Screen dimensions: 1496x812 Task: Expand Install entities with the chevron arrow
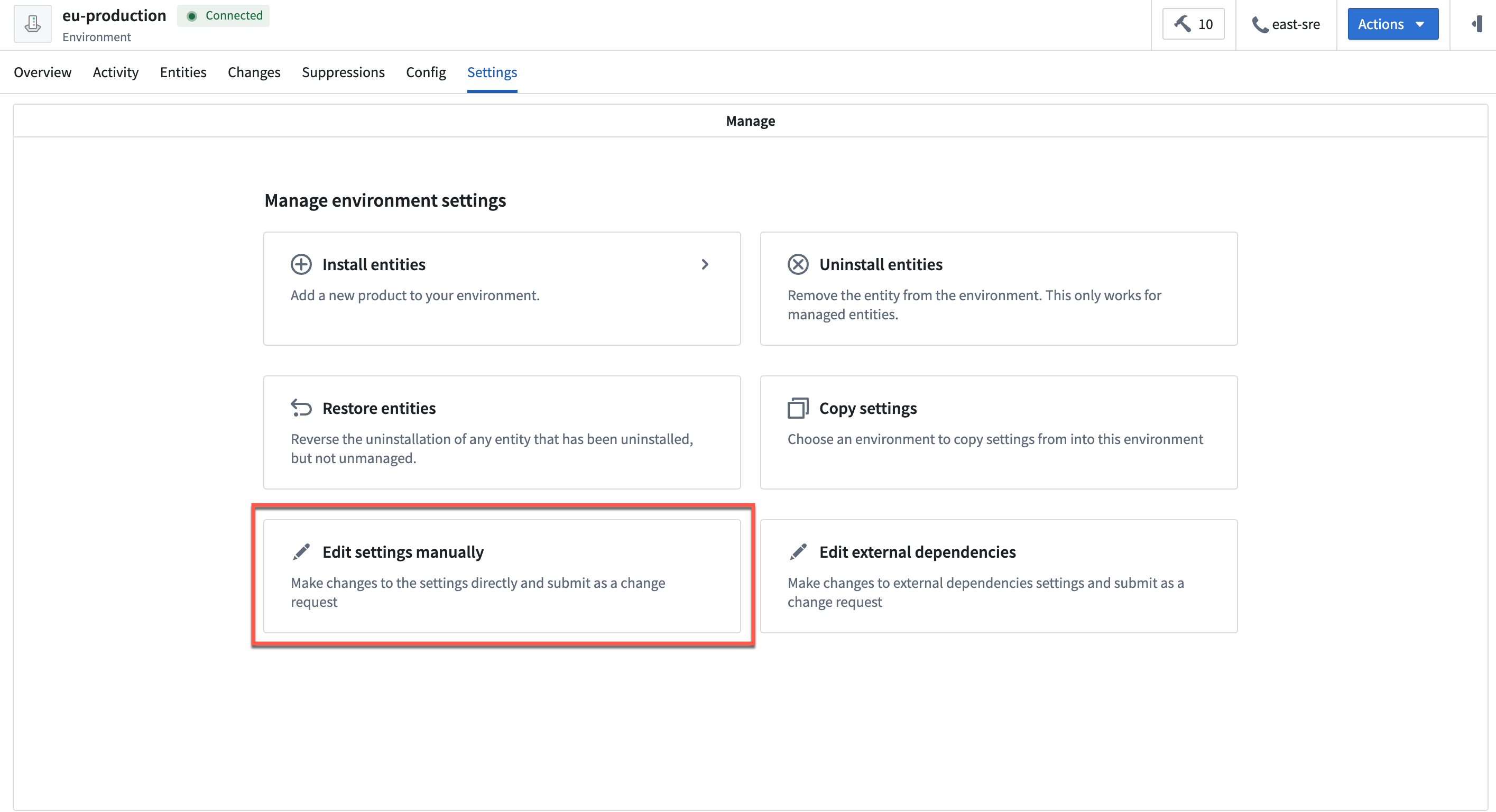[x=705, y=264]
